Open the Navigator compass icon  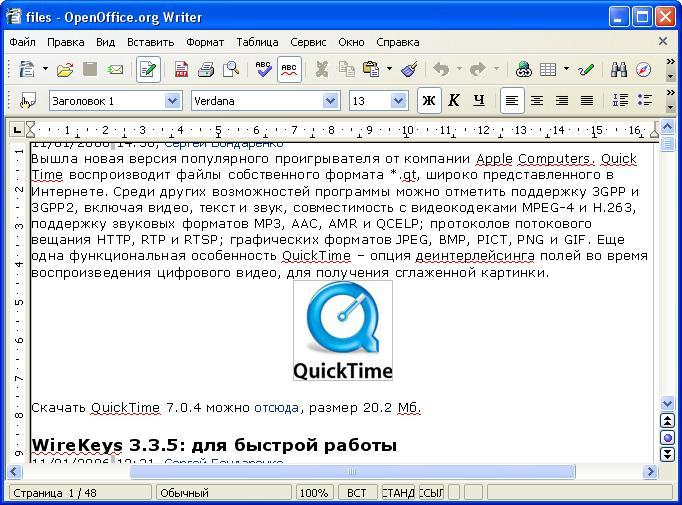point(643,70)
